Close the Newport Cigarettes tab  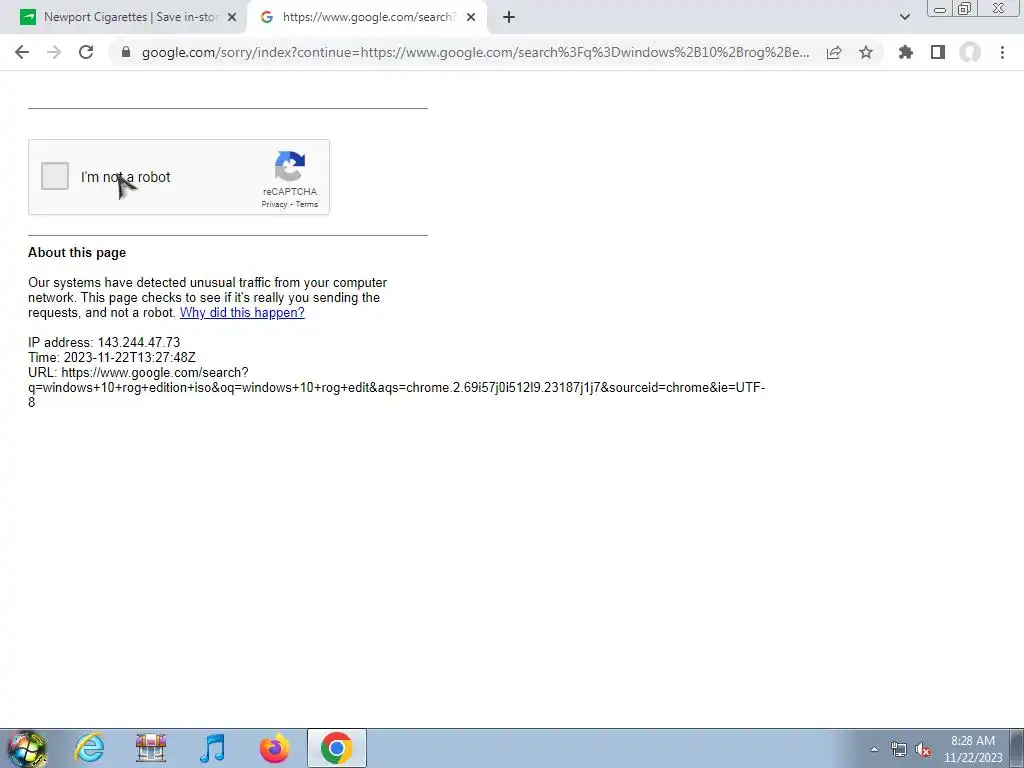pos(232,18)
